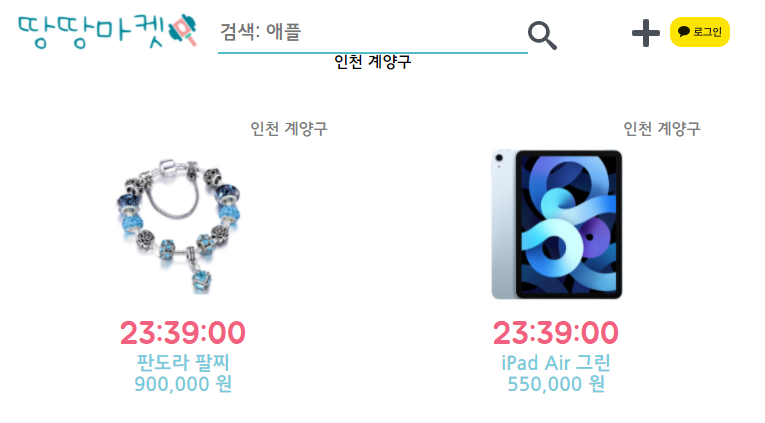Click the 550,000 원 price
This screenshot has height=423, width=765.
tap(556, 384)
